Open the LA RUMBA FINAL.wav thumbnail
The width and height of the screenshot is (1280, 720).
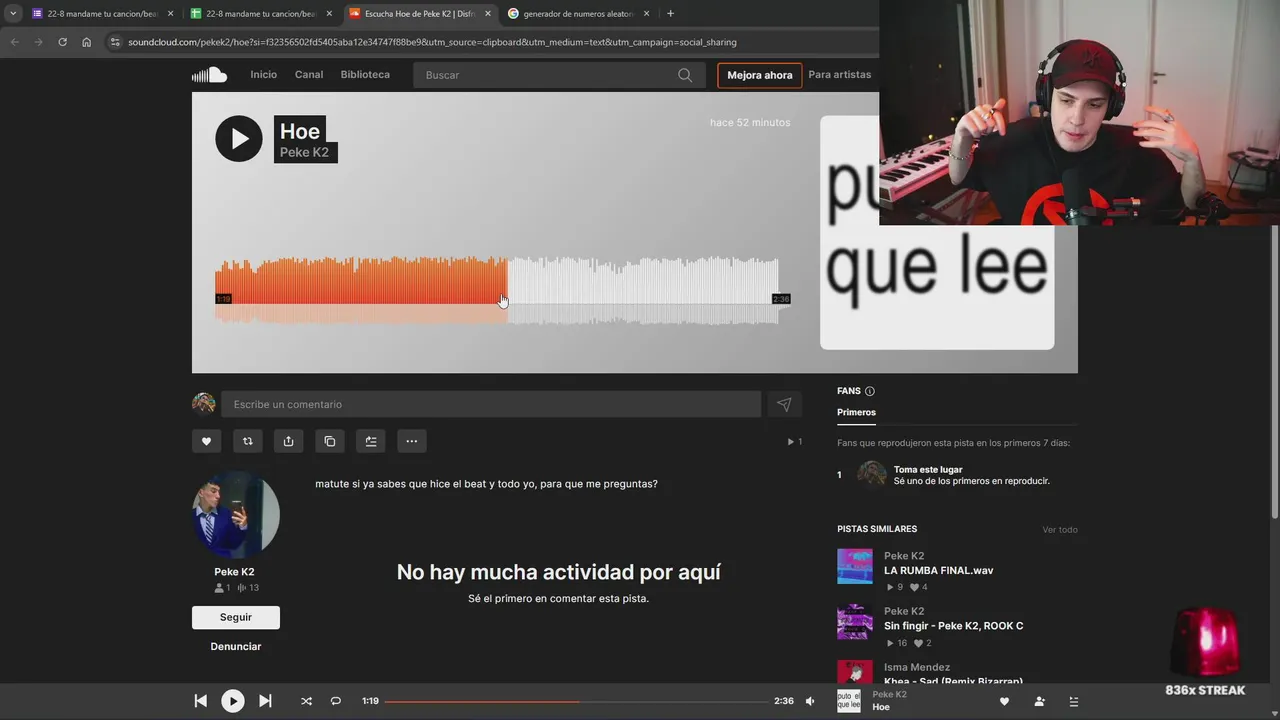[855, 566]
